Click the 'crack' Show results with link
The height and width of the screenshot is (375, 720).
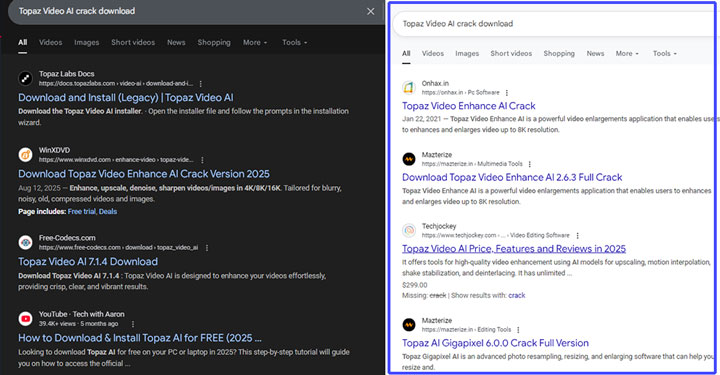tap(517, 295)
